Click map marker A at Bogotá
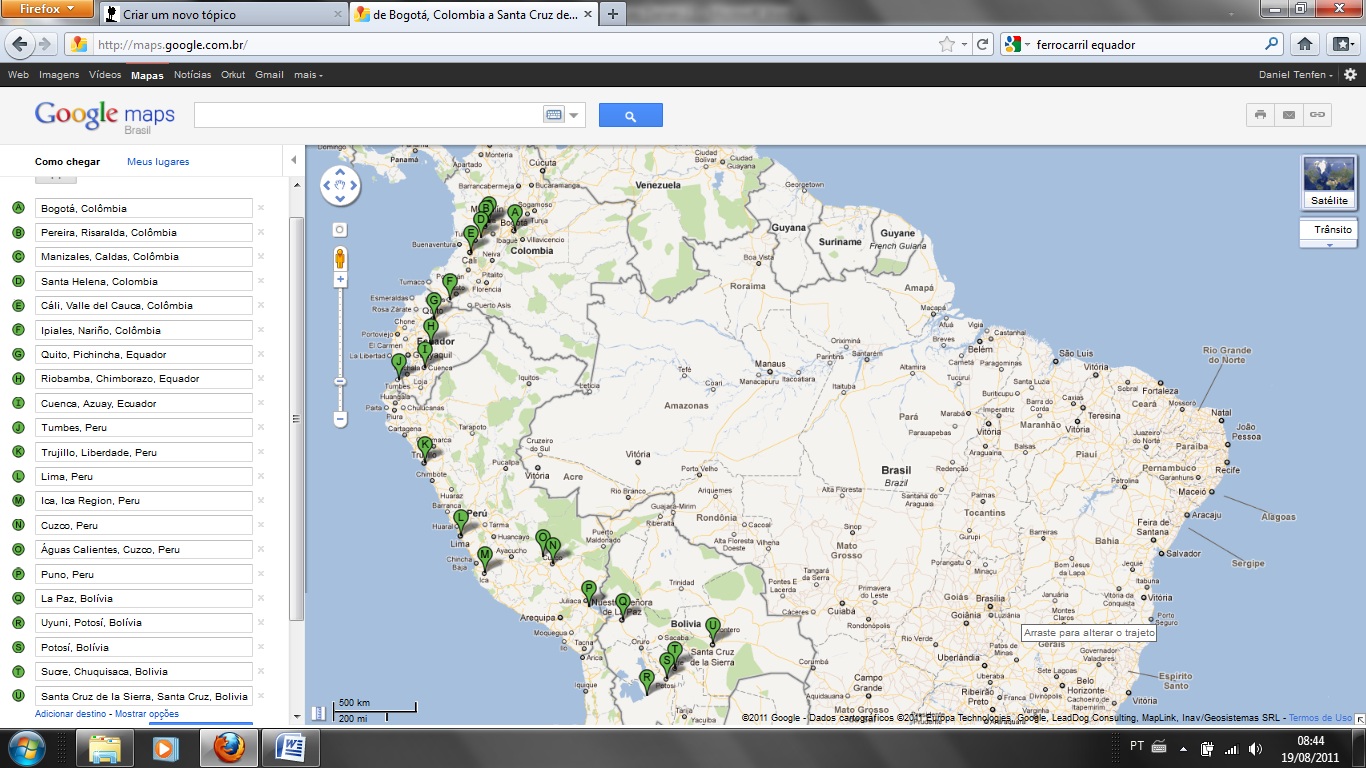The width and height of the screenshot is (1366, 768). click(514, 218)
